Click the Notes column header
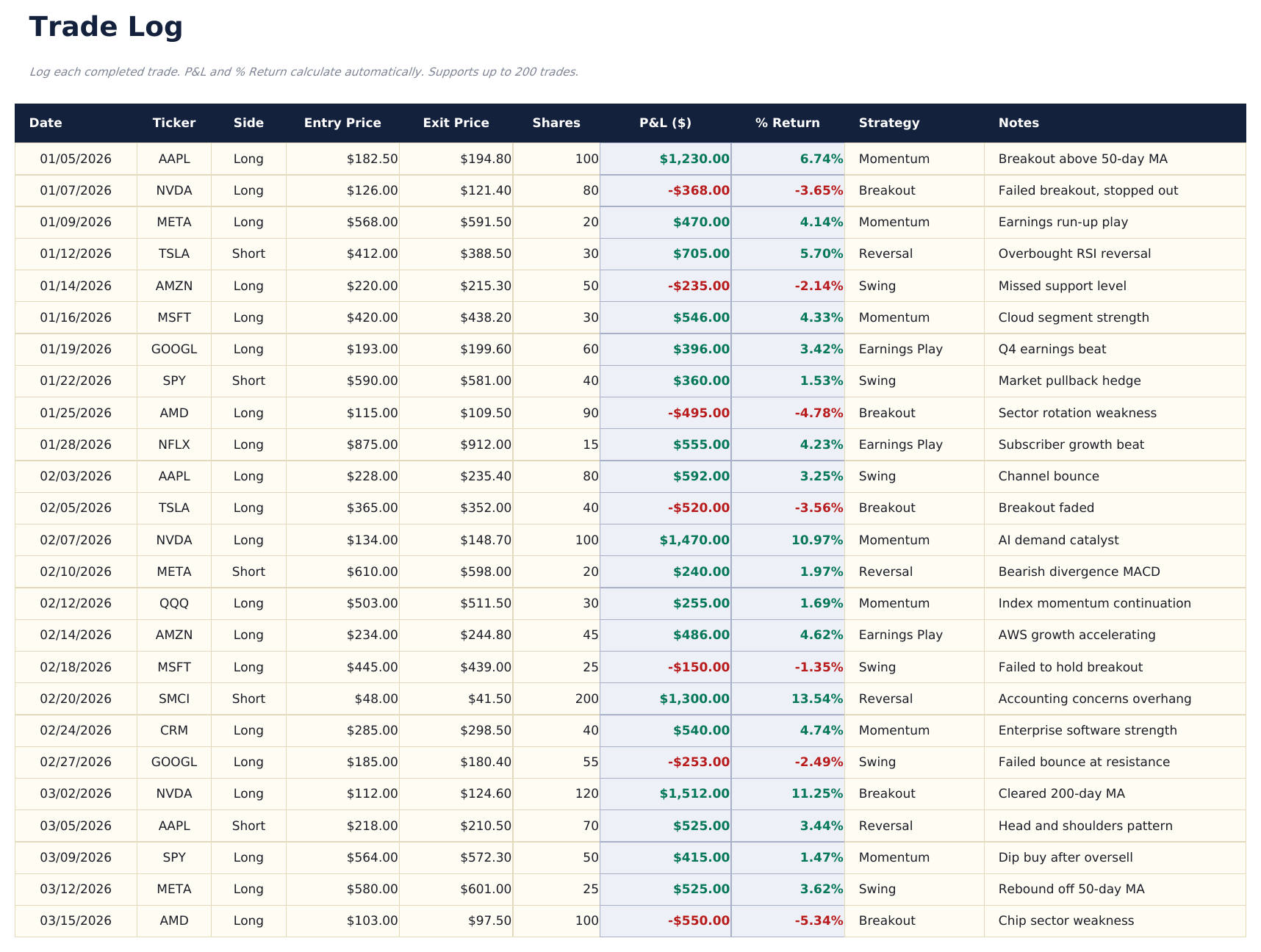 coord(1018,123)
